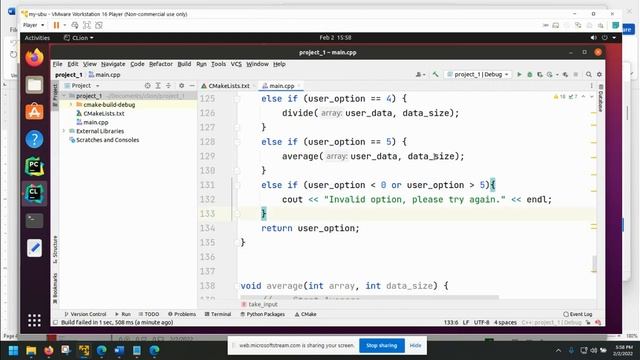The image size is (640, 360).
Task: Click the Build hammer icon in CLion toolbar
Action: tap(436, 75)
